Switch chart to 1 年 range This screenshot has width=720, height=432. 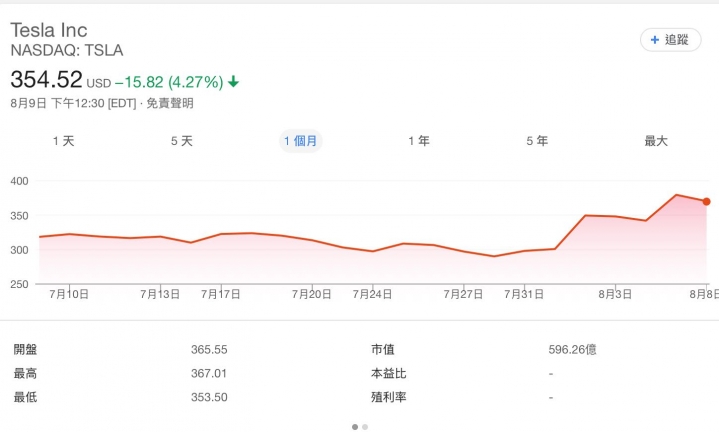tap(419, 141)
